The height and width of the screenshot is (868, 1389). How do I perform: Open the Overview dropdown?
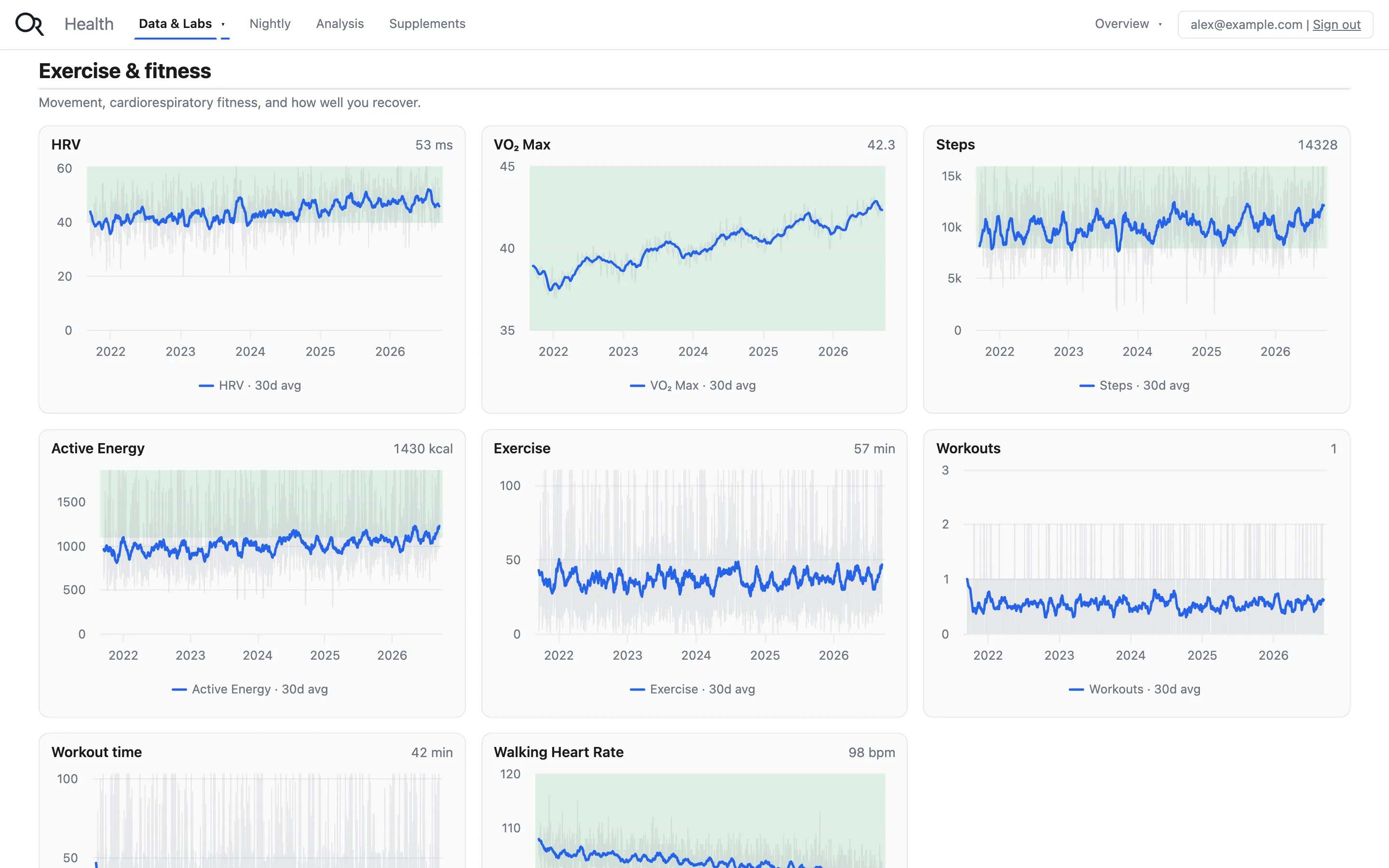click(x=1128, y=24)
